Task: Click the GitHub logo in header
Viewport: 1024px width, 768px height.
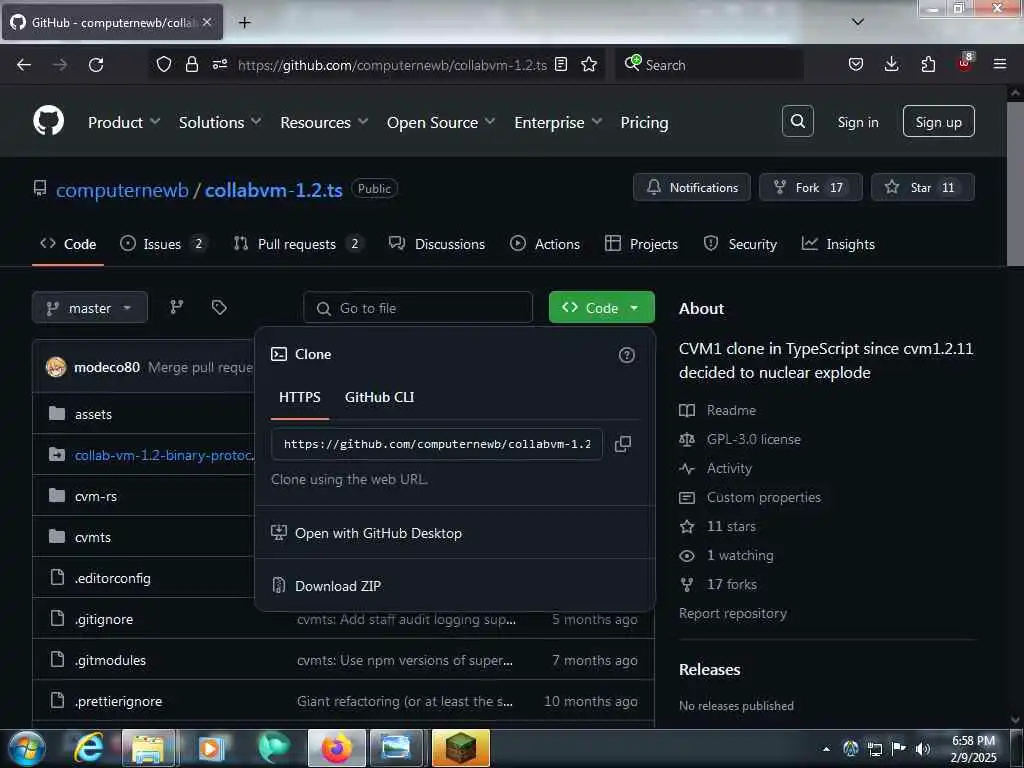Action: 48,121
